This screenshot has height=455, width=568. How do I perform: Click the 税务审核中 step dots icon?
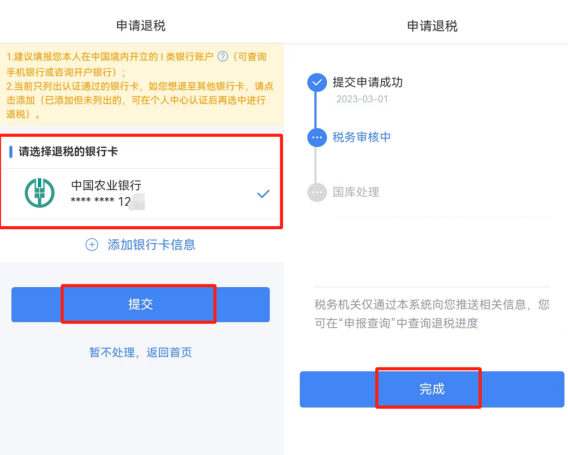pyautogui.click(x=317, y=137)
